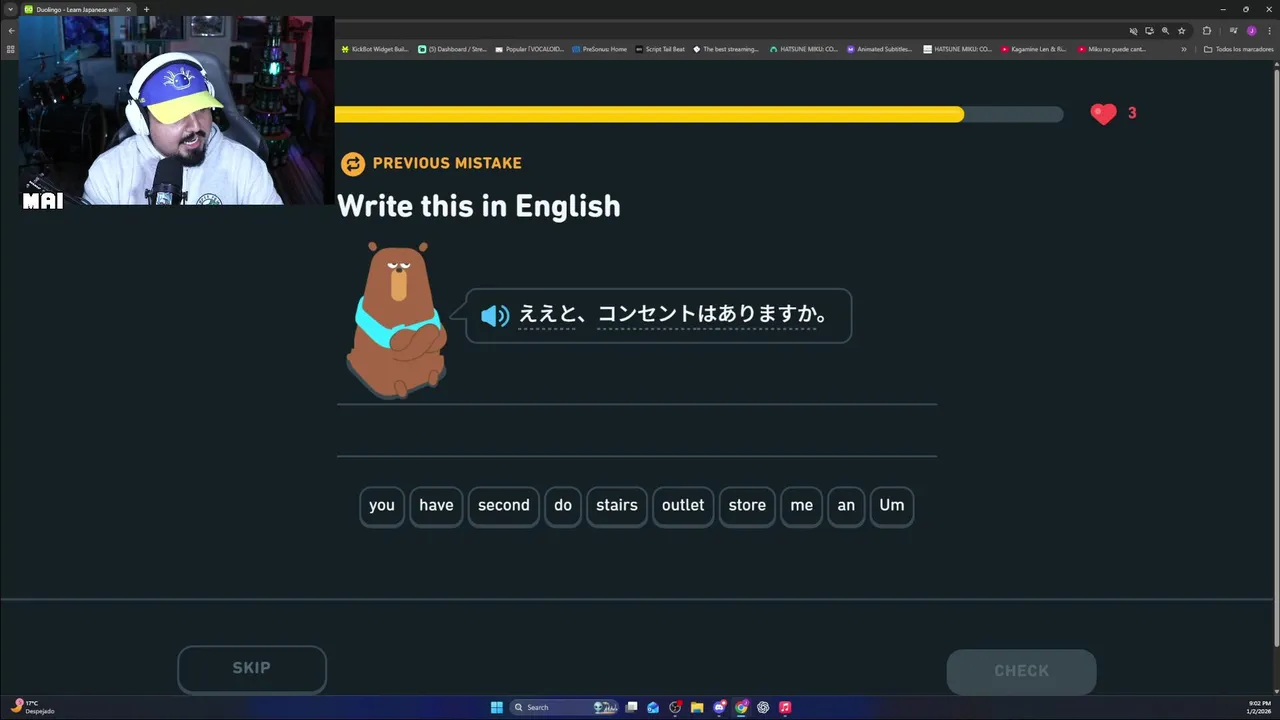The width and height of the screenshot is (1280, 720).
Task: Open the browser extensions puzzle icon
Action: [1207, 31]
